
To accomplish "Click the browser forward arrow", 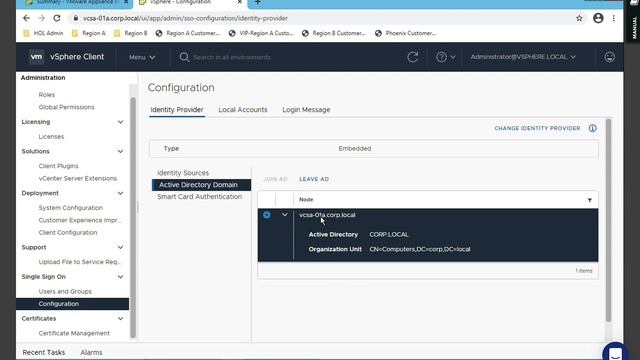I will [x=42, y=18].
